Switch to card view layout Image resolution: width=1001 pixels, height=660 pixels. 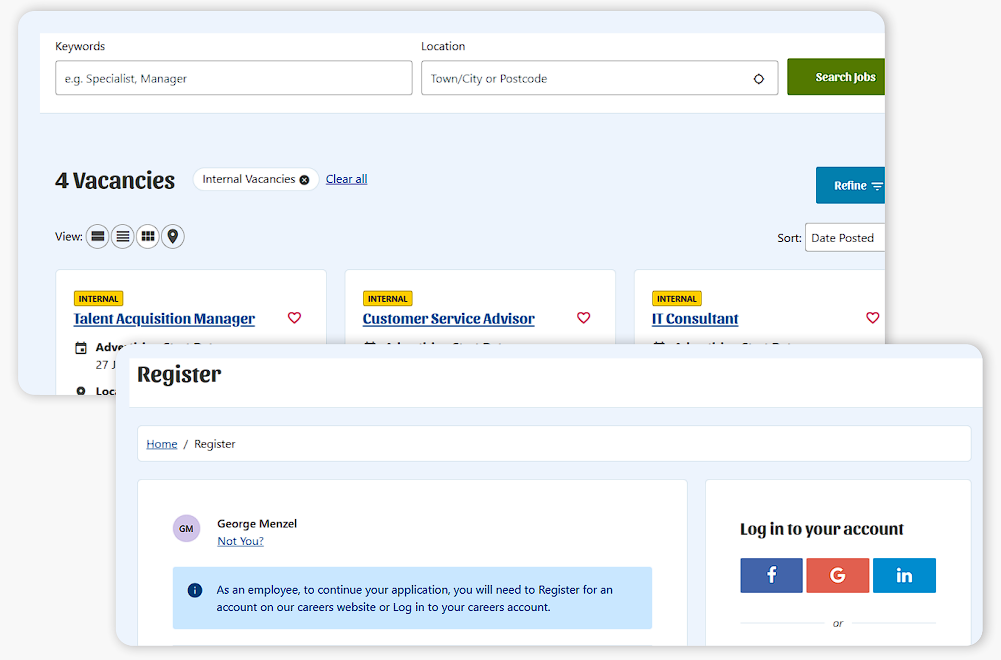pos(98,237)
